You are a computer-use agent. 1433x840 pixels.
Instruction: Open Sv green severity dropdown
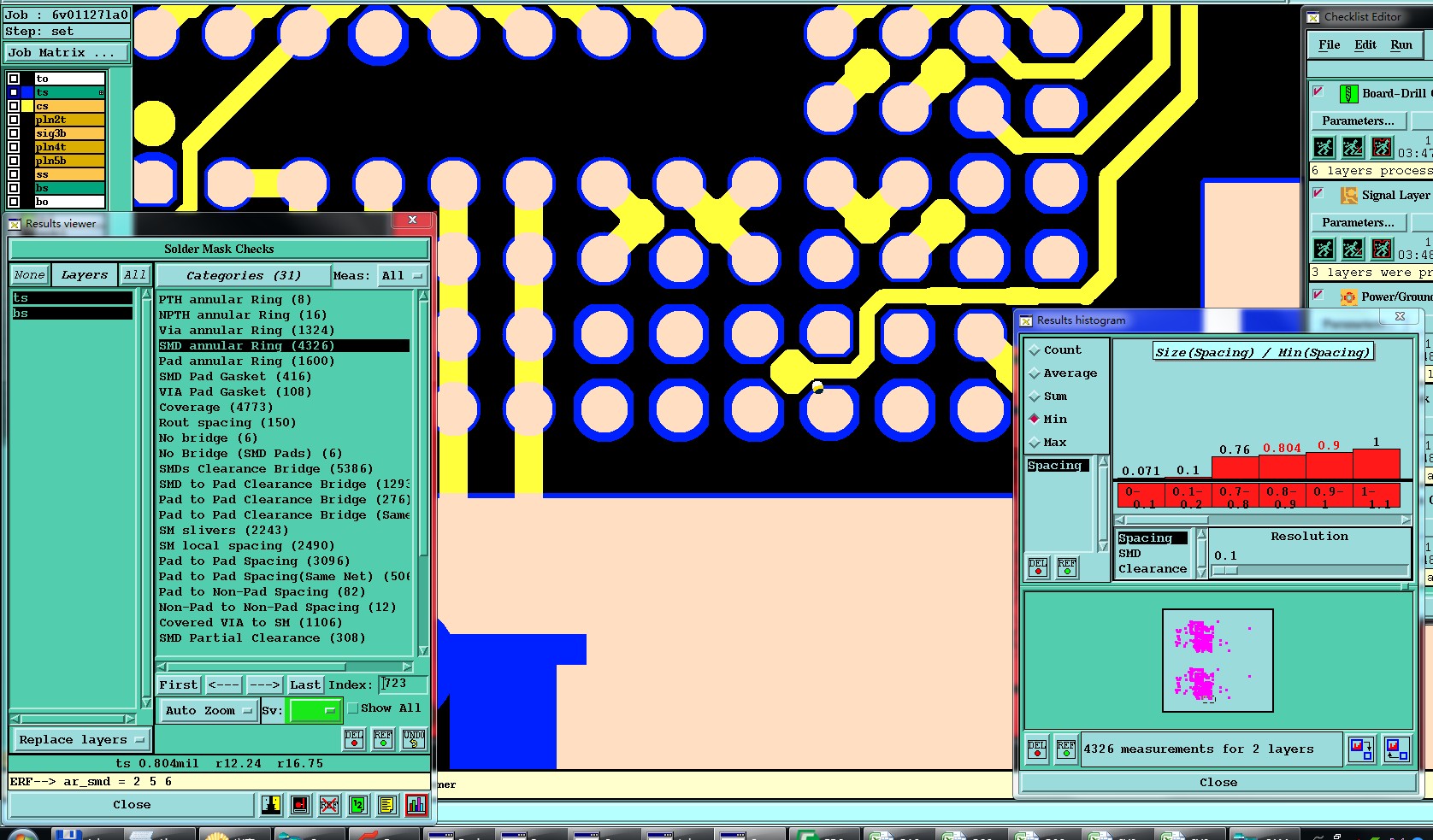tap(315, 710)
